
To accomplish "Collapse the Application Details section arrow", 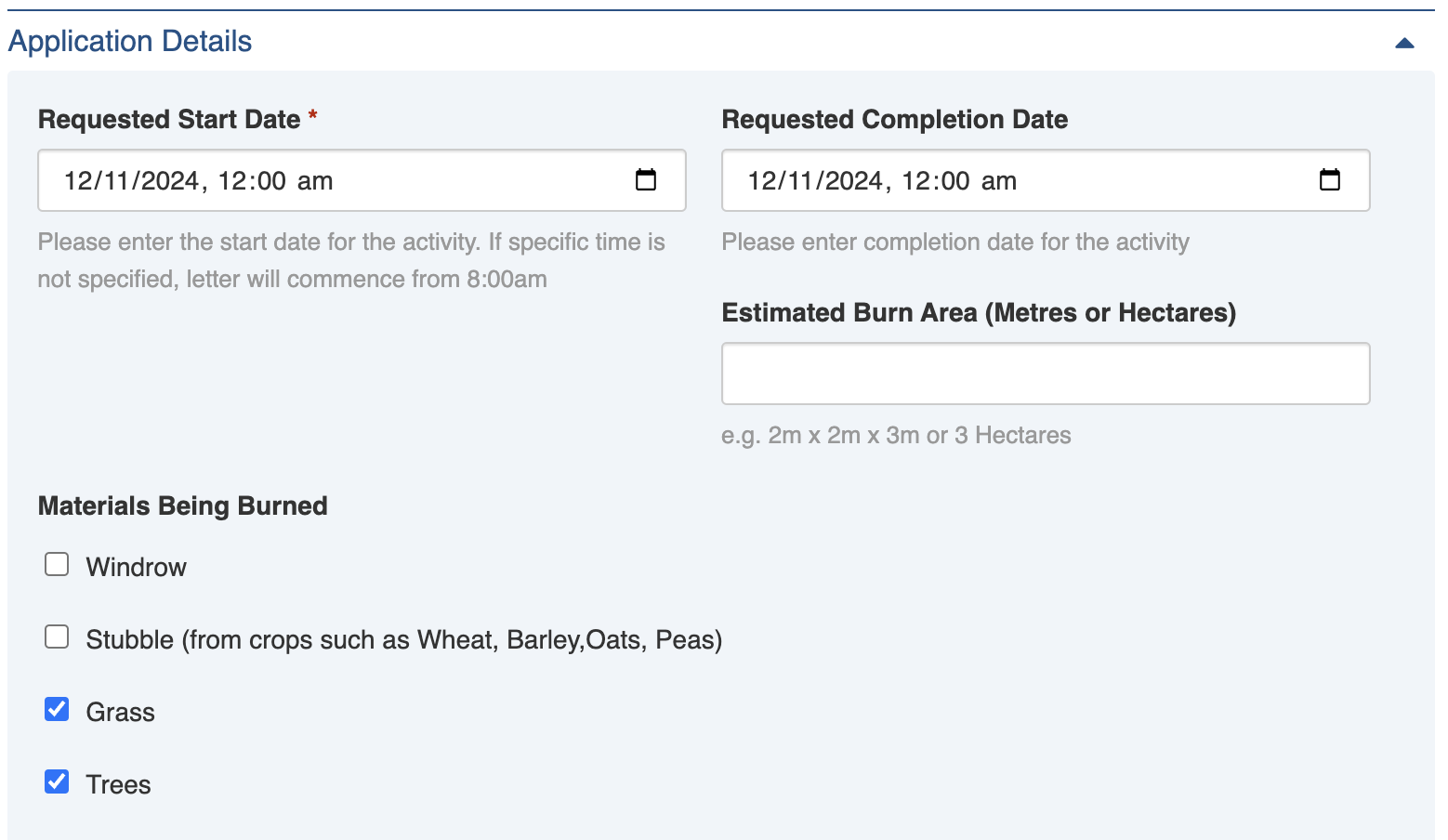I will tap(1404, 43).
